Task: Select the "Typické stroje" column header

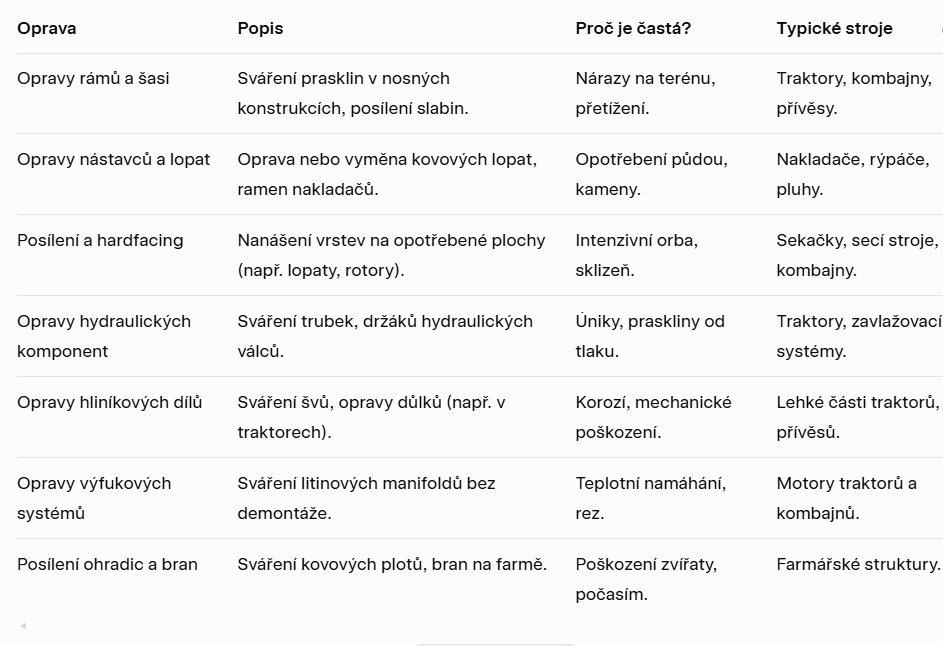Action: click(834, 28)
